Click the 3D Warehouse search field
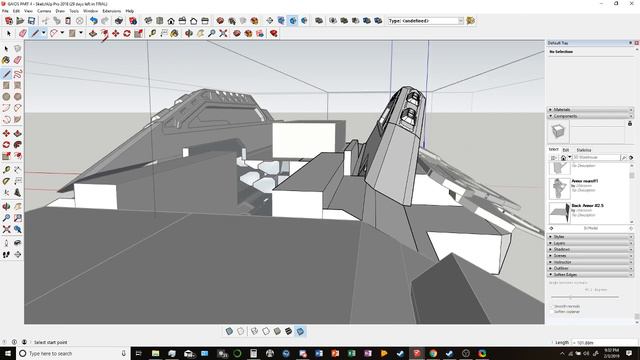 [x=596, y=157]
